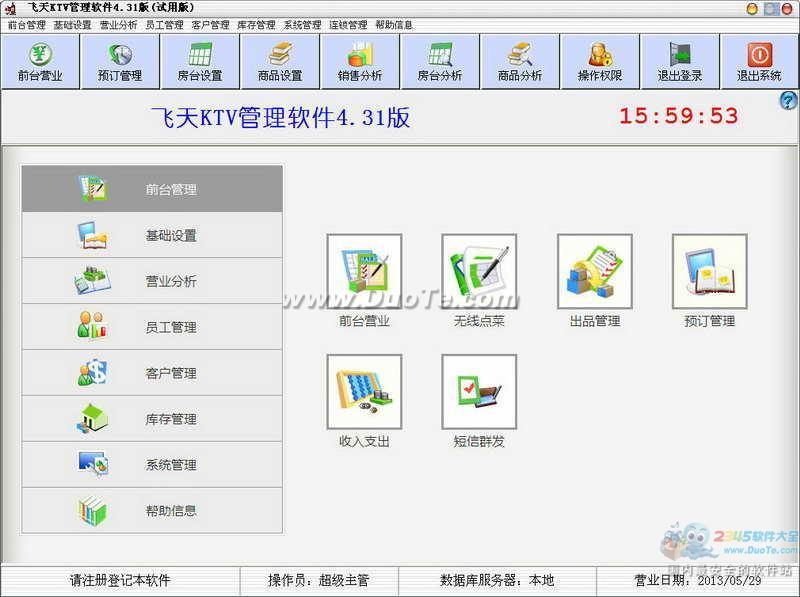Open 帮助信息 sidebar entry
The width and height of the screenshot is (800, 597).
tap(152, 511)
